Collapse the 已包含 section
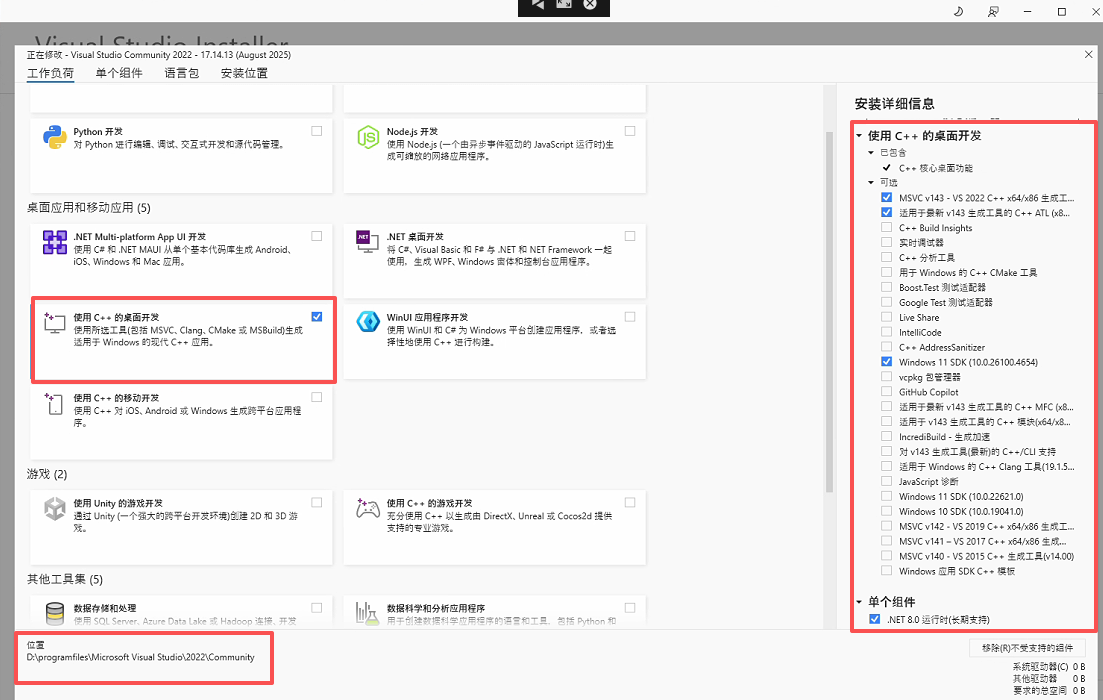Screen dimensions: 1103x700 [870, 152]
